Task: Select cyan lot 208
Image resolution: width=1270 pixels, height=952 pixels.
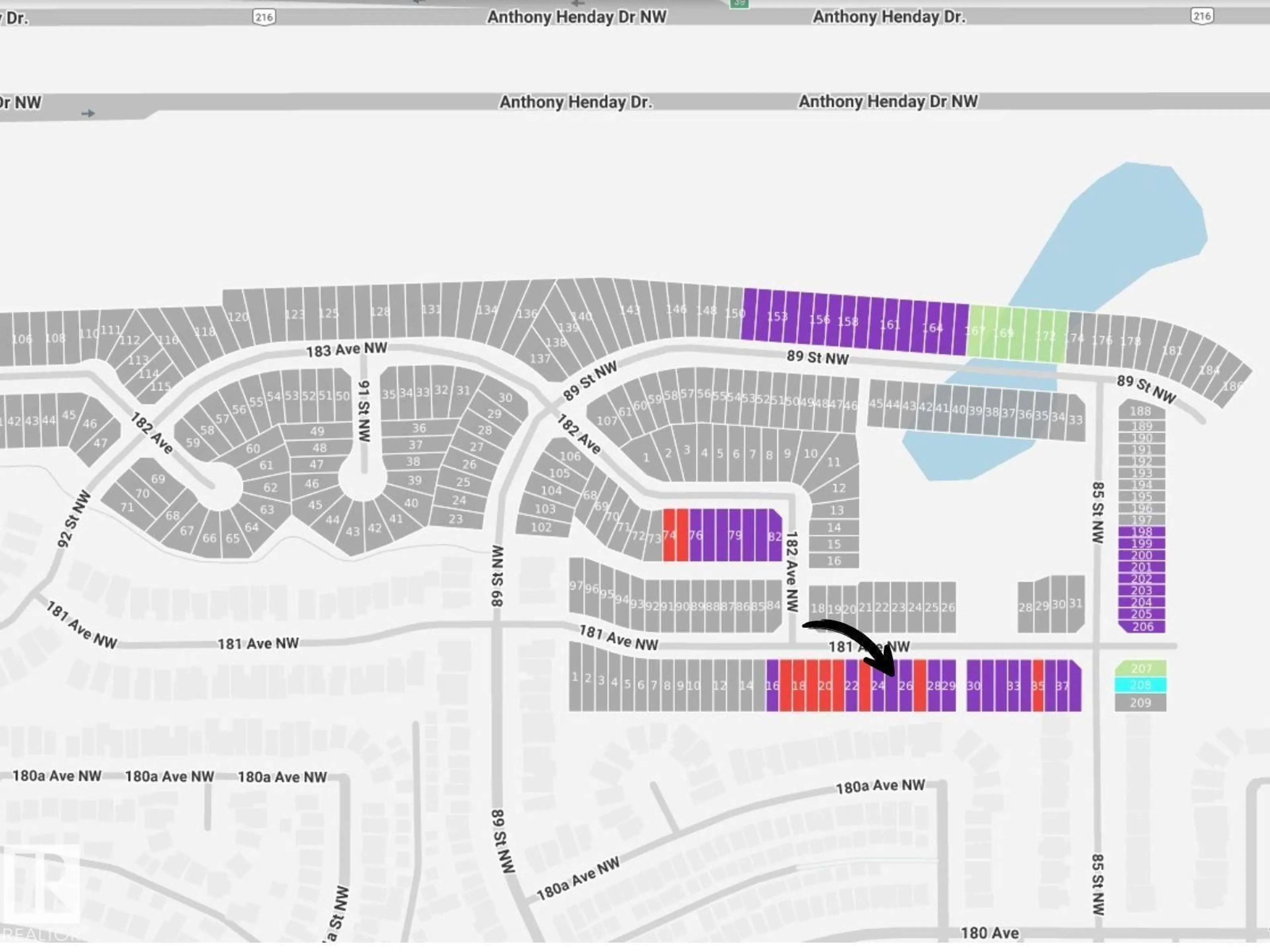Action: 1141,685
